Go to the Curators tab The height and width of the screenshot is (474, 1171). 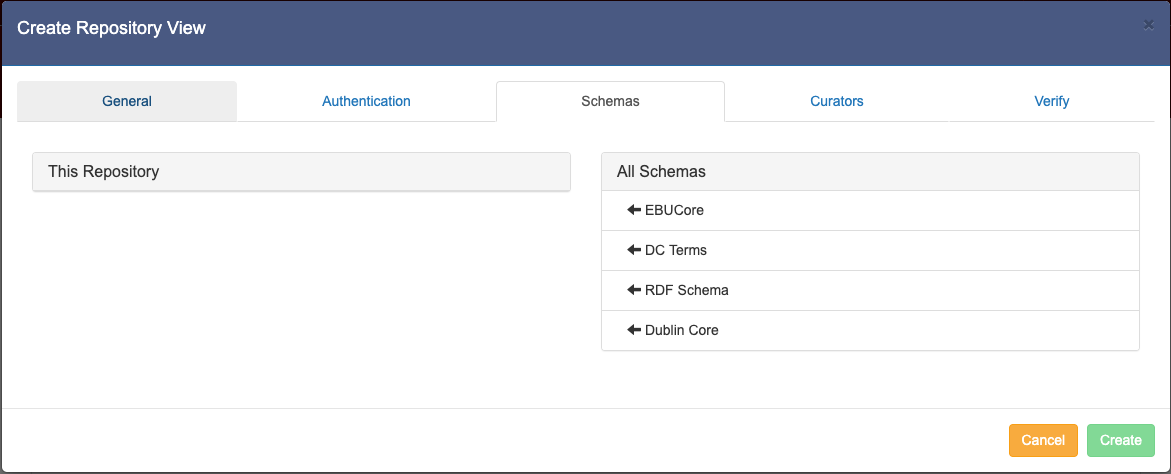[837, 101]
